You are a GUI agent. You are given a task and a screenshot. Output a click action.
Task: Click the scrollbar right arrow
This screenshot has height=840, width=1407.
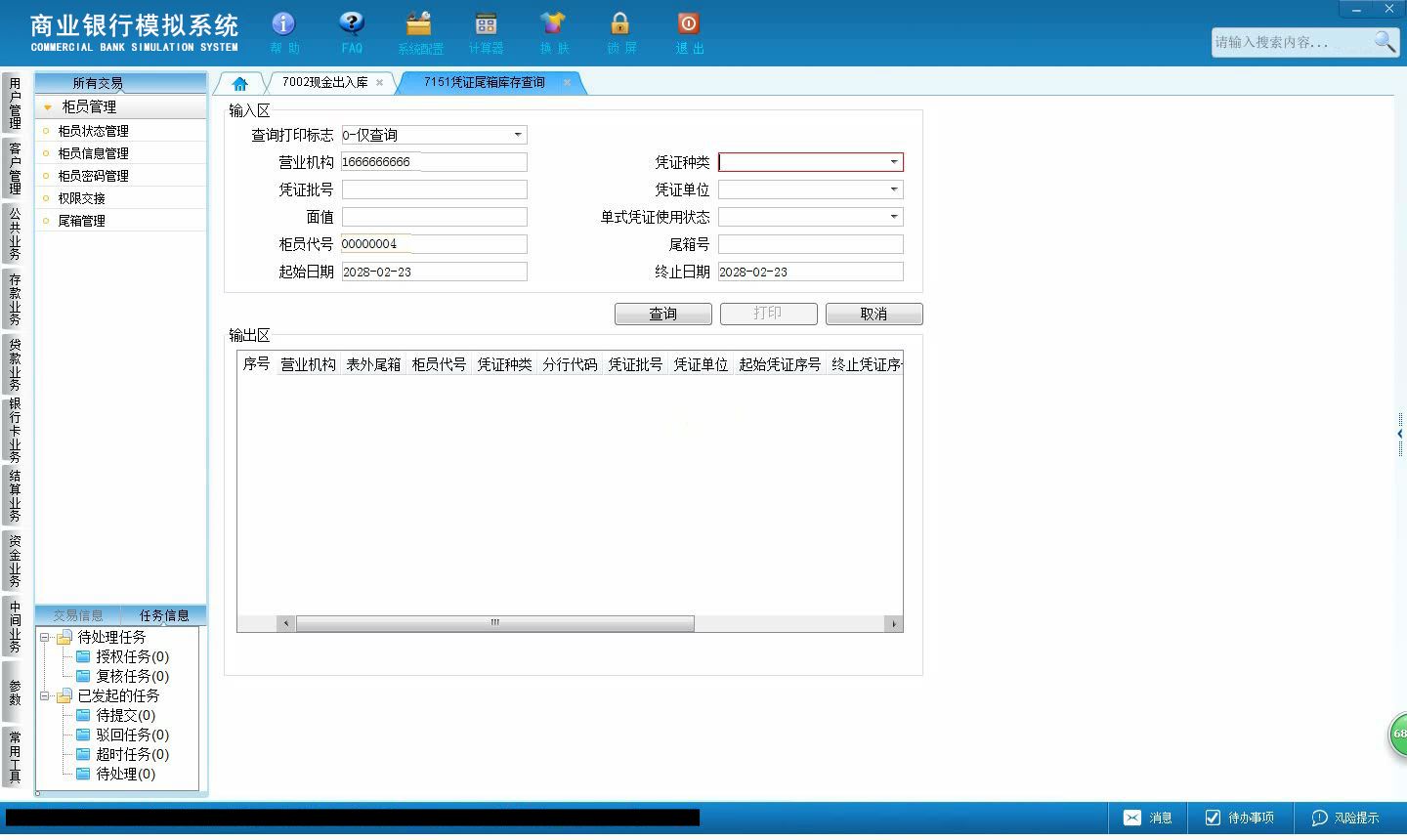coord(893,623)
